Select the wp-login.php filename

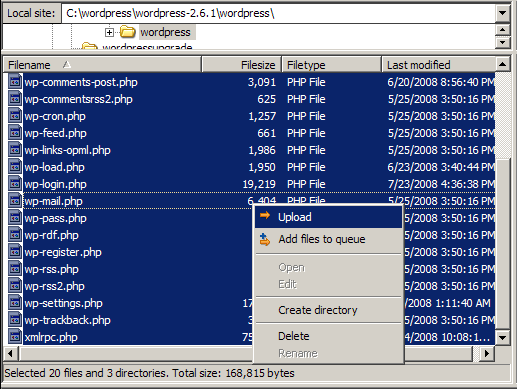click(55, 184)
